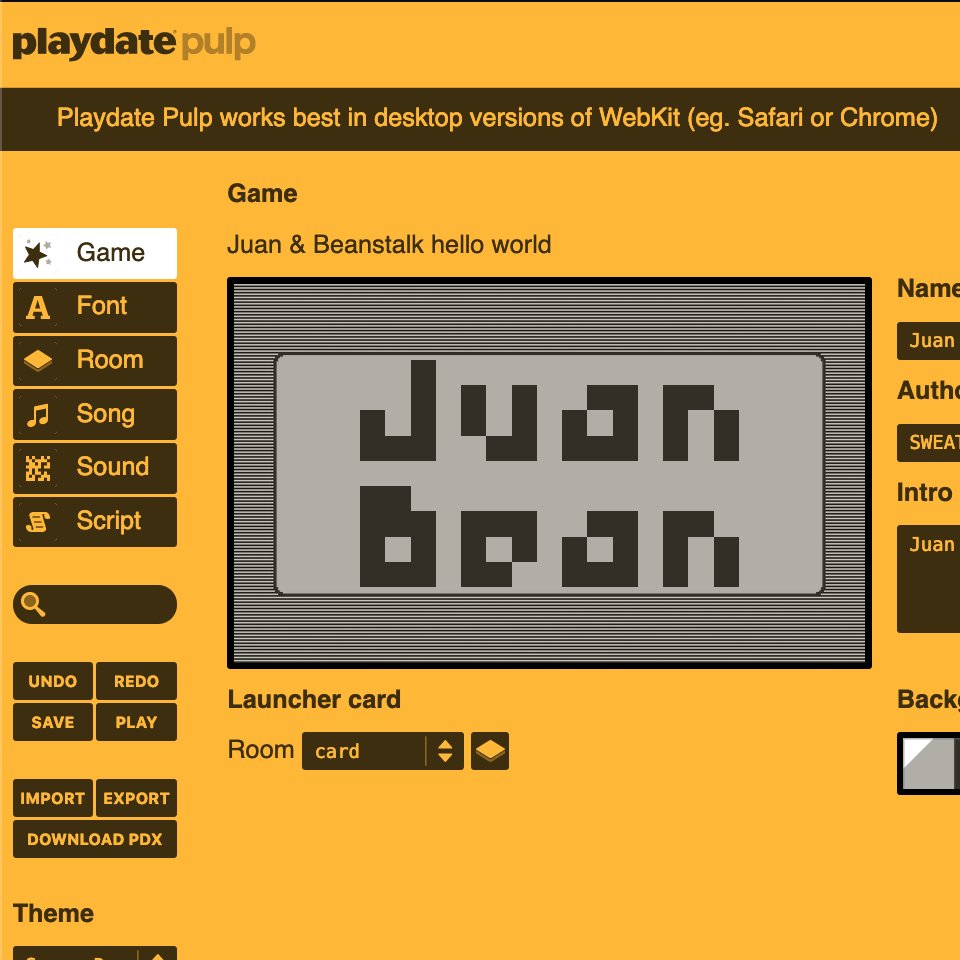Open room editor icon beside card dropdown
The height and width of the screenshot is (960, 960).
490,751
